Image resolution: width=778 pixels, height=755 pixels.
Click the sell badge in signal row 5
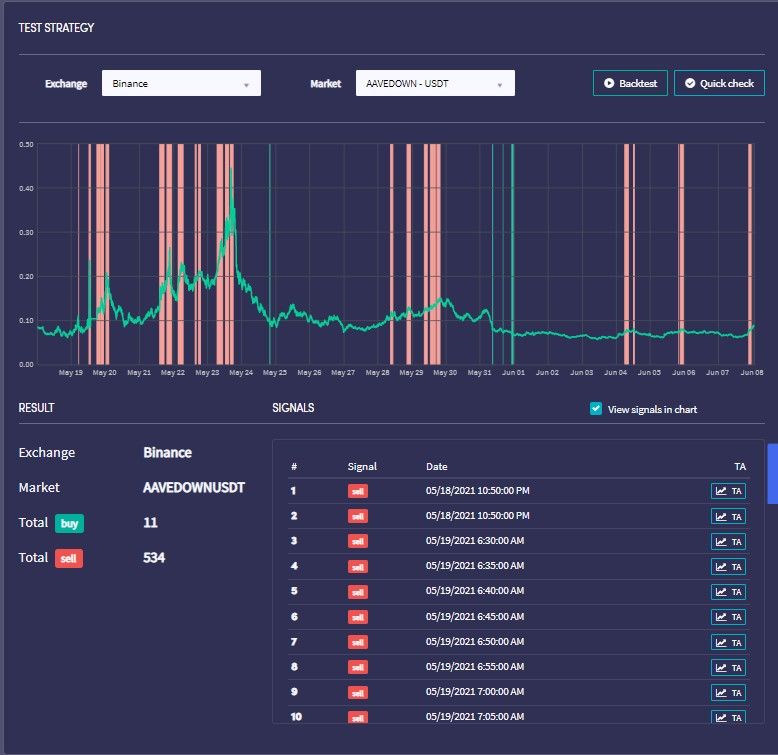pos(358,592)
